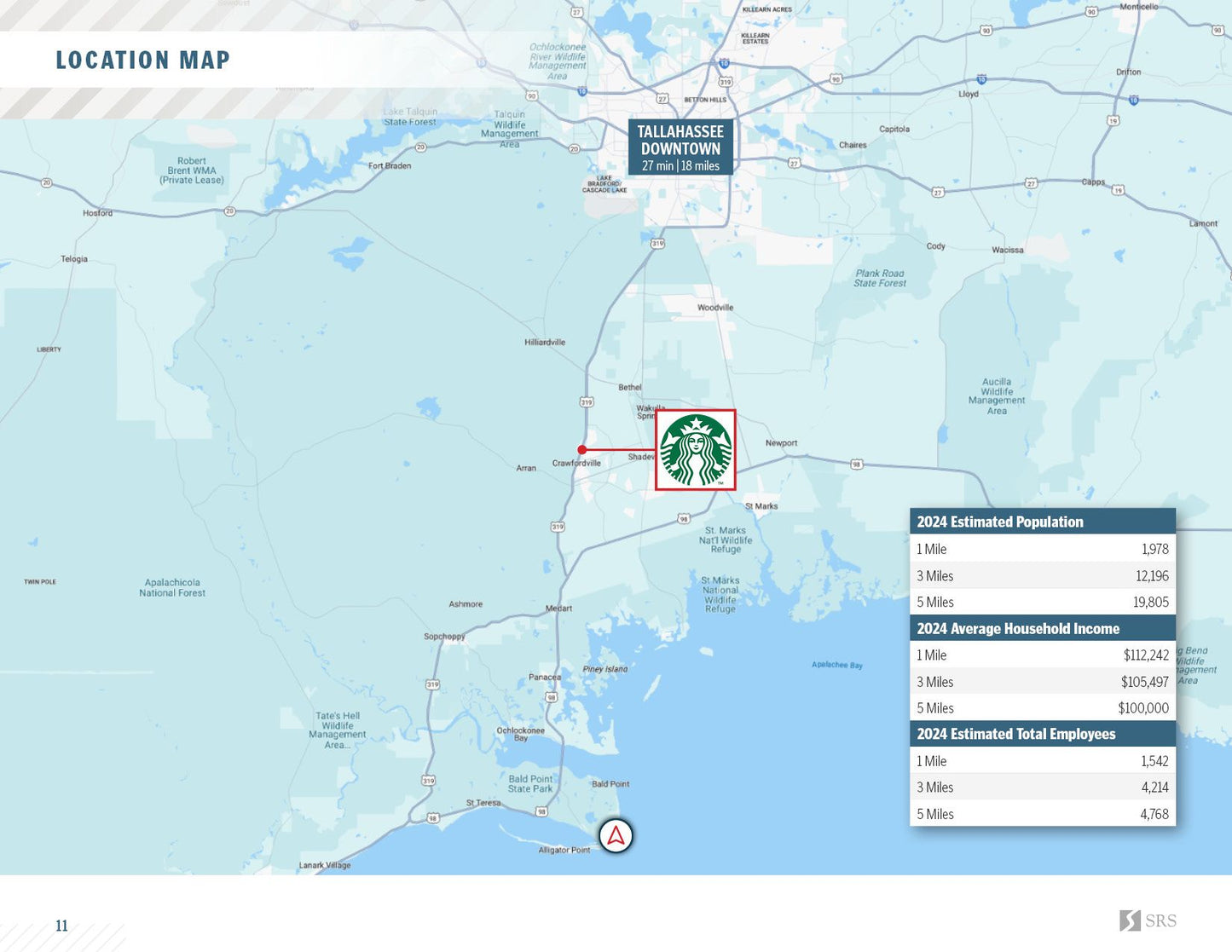Click the Ochlockonee Bay label
This screenshot has width=1232, height=952.
pyautogui.click(x=520, y=735)
